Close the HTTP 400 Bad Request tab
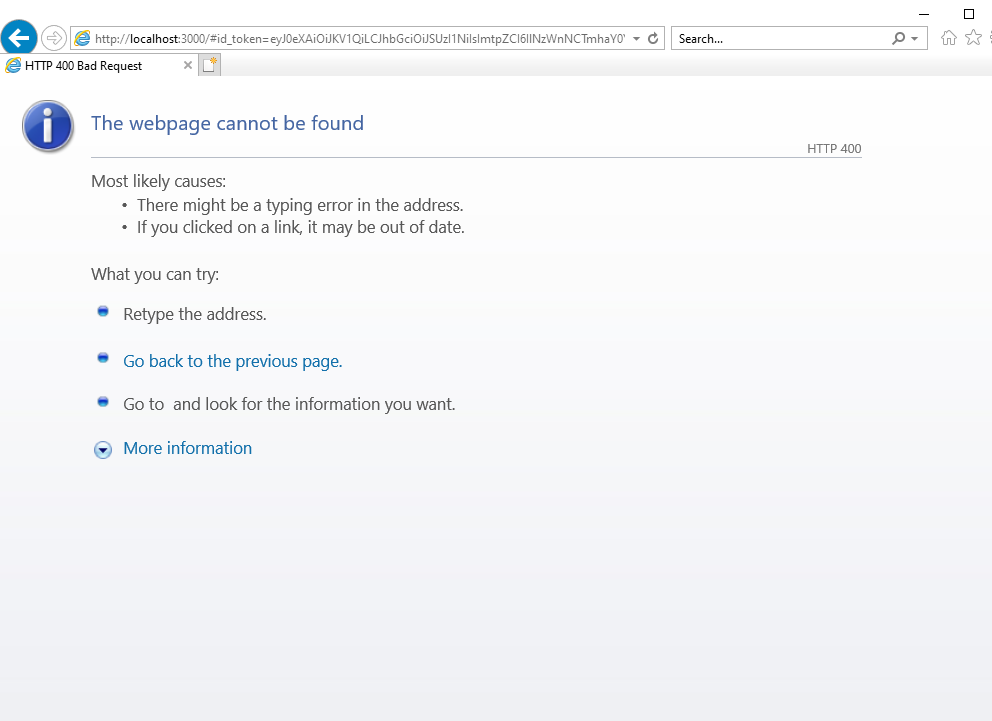The image size is (992, 721). tap(186, 64)
